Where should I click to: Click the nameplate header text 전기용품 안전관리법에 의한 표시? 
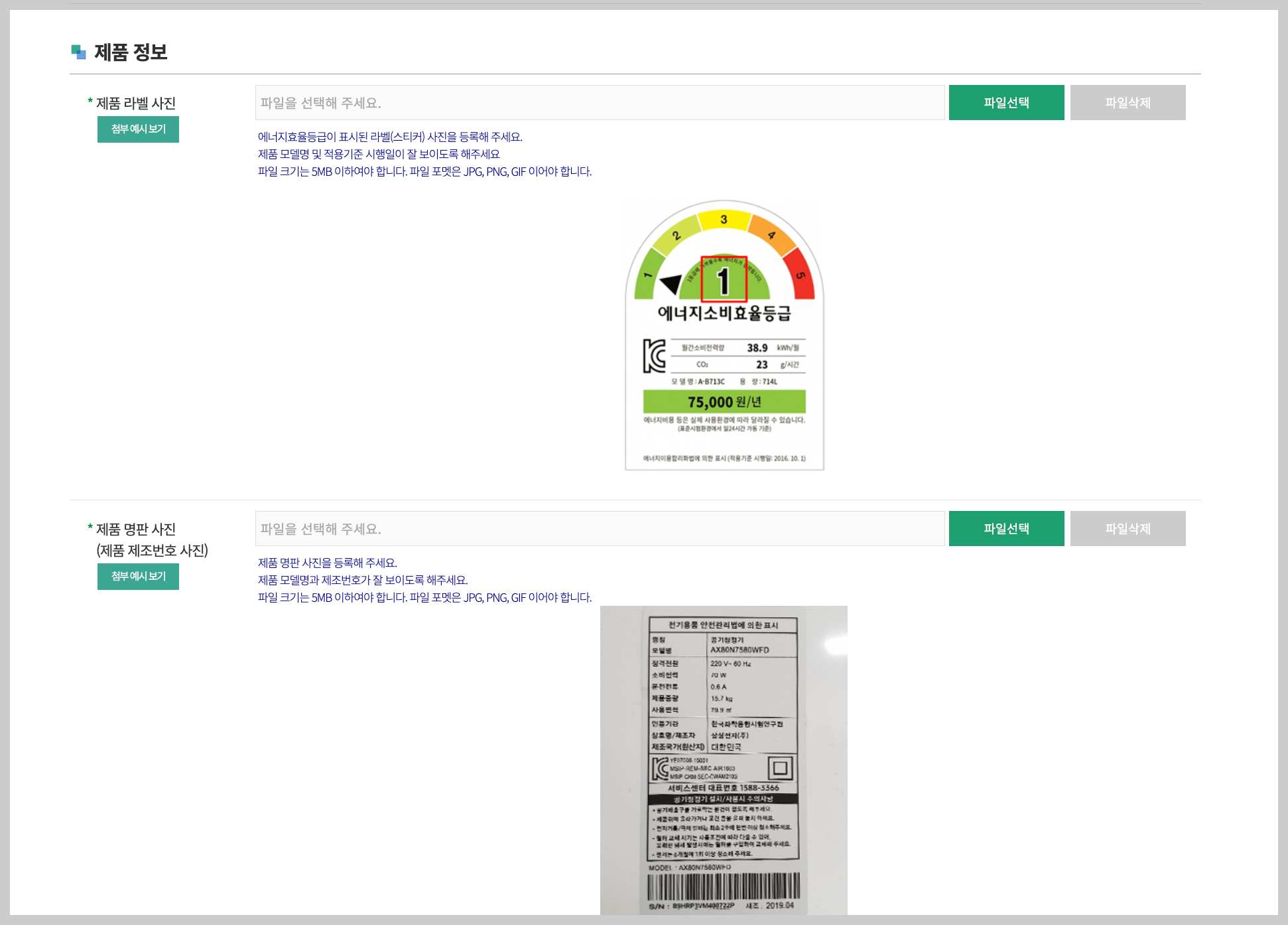click(723, 625)
